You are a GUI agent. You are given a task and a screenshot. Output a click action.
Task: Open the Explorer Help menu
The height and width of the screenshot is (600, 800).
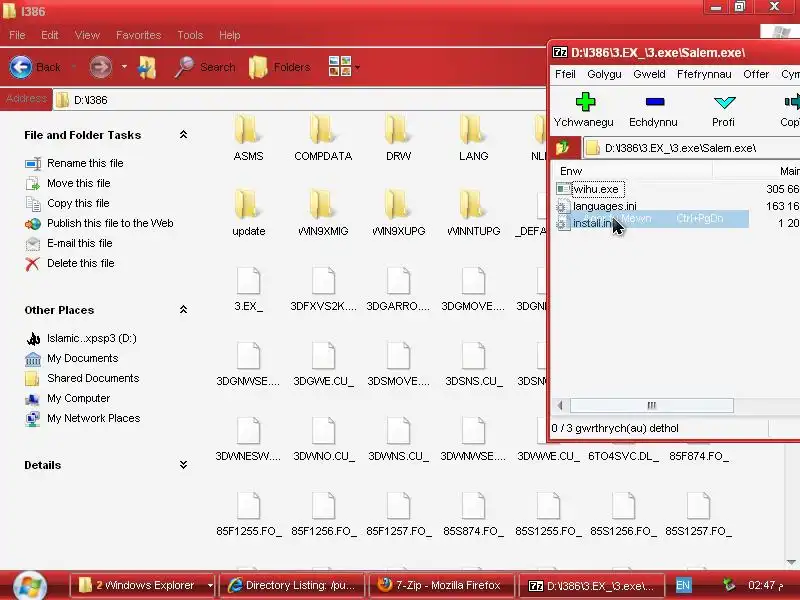pos(230,35)
